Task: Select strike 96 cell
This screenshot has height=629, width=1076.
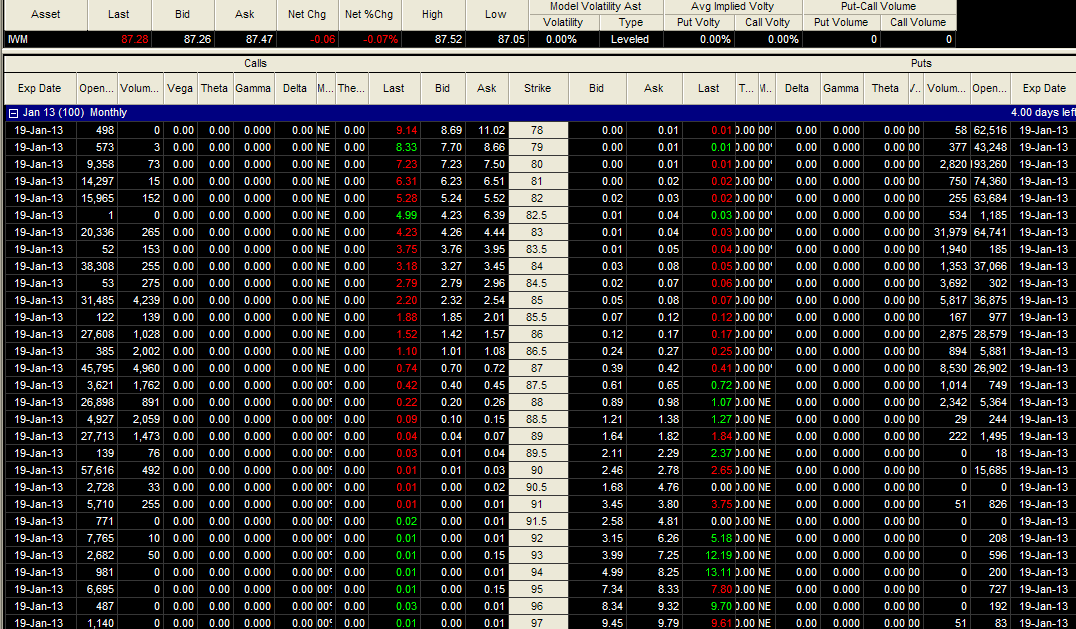Action: coord(538,606)
